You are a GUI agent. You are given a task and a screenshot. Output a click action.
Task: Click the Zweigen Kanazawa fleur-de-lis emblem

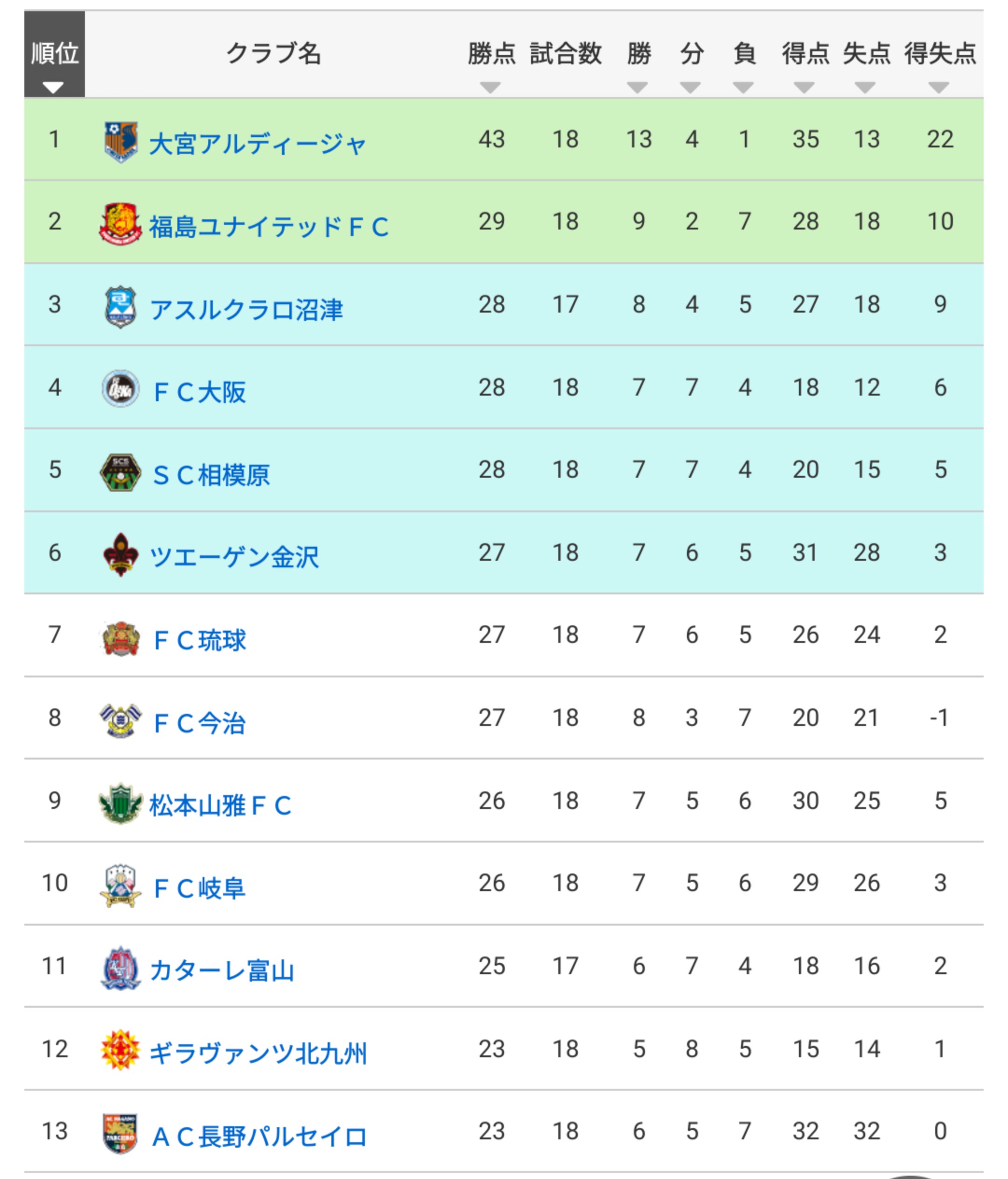(120, 554)
